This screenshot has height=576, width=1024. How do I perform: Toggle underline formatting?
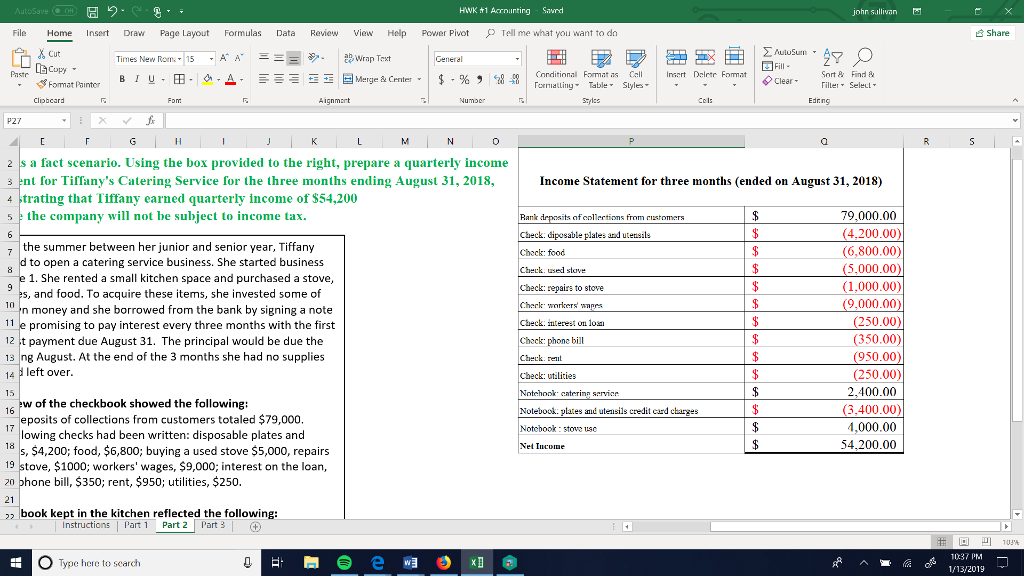[x=150, y=78]
